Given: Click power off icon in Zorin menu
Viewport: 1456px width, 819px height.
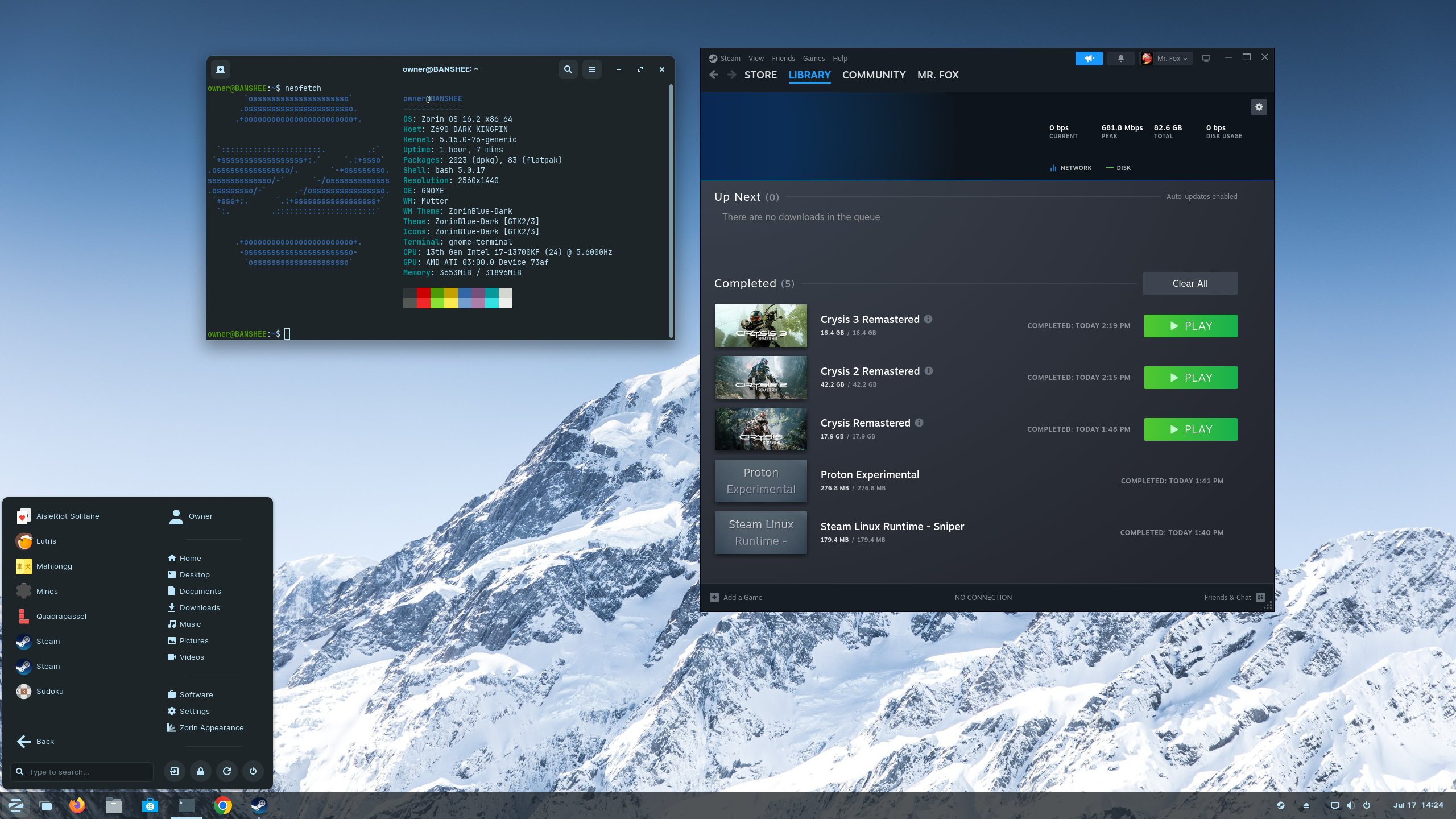Looking at the screenshot, I should [253, 771].
